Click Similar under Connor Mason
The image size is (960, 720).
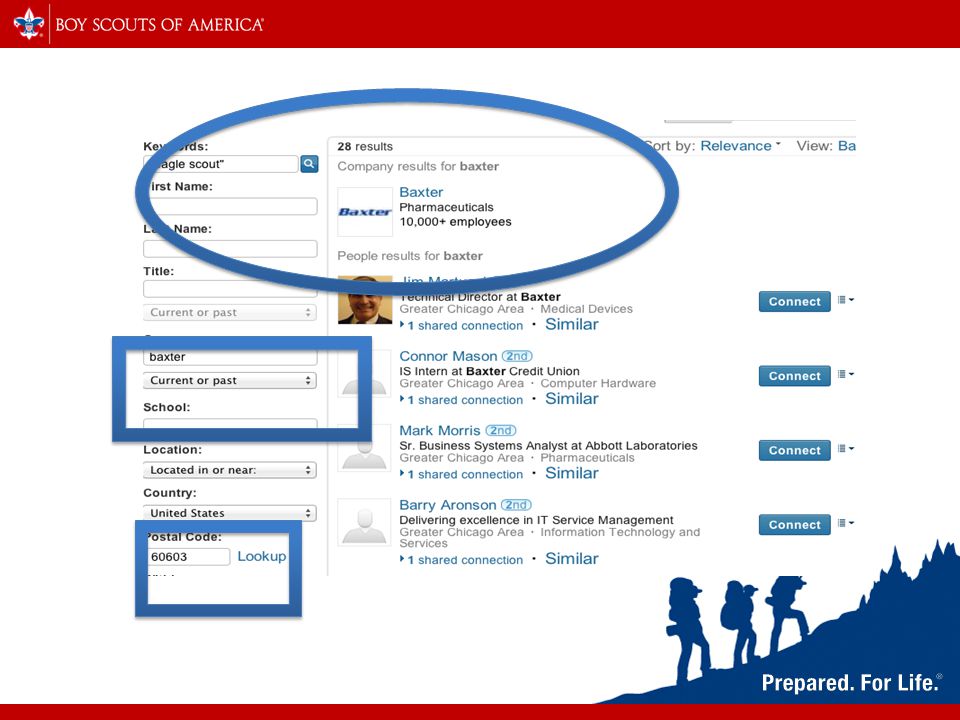[572, 399]
